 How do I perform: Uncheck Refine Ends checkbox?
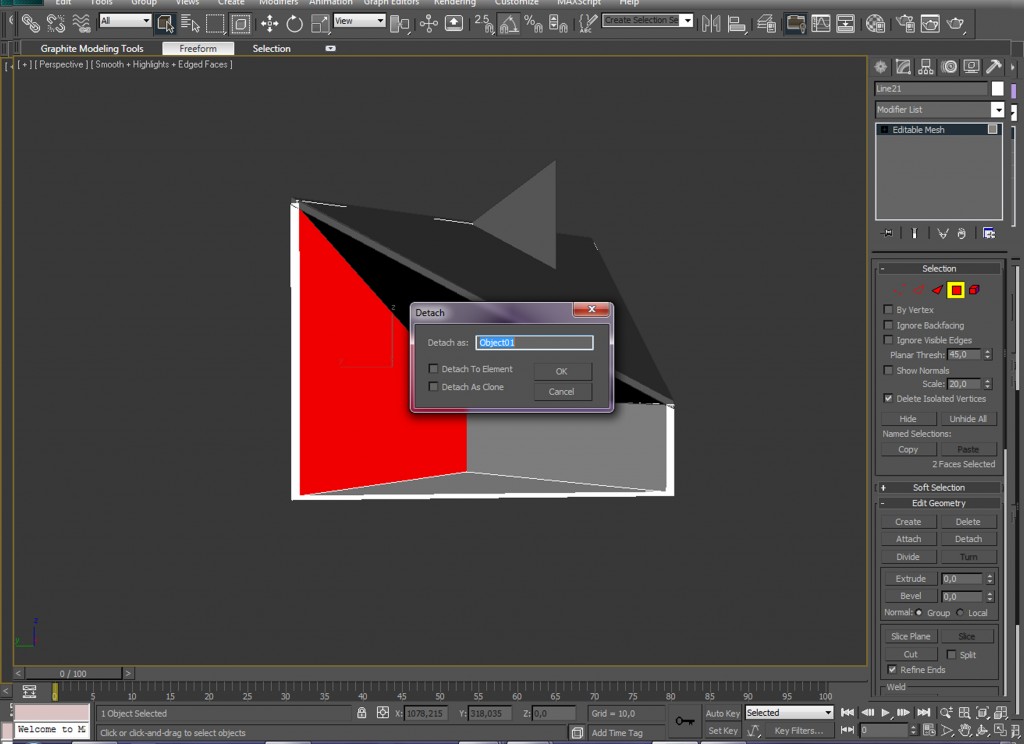point(892,670)
